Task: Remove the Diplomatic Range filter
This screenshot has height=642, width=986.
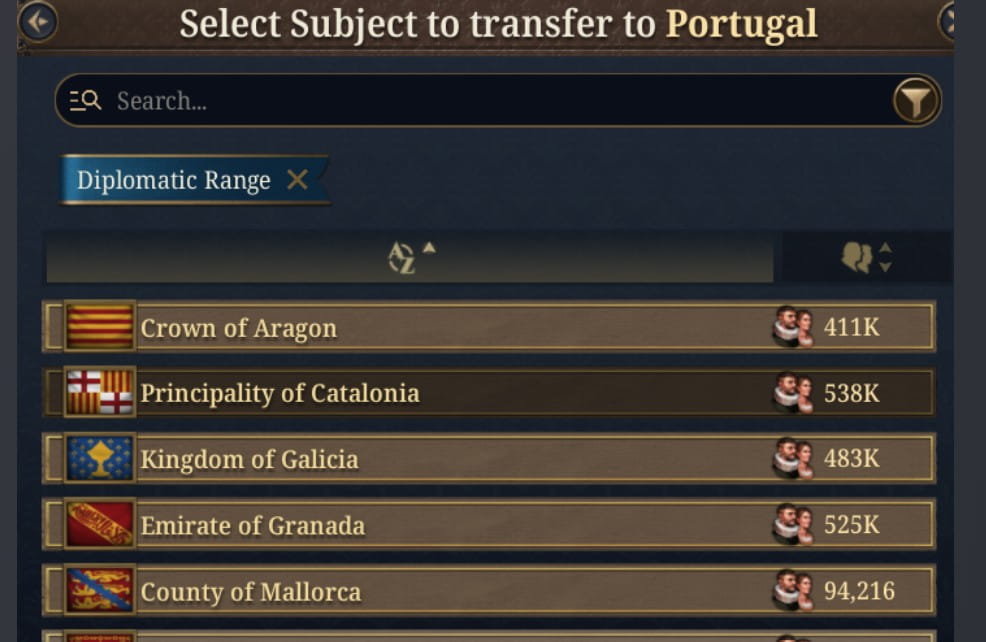Action: (x=296, y=181)
